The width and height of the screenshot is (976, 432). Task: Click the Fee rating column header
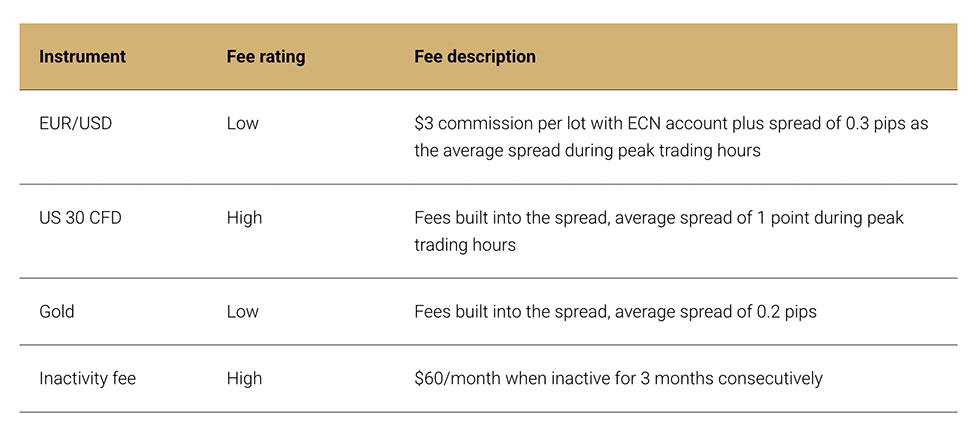tap(265, 56)
